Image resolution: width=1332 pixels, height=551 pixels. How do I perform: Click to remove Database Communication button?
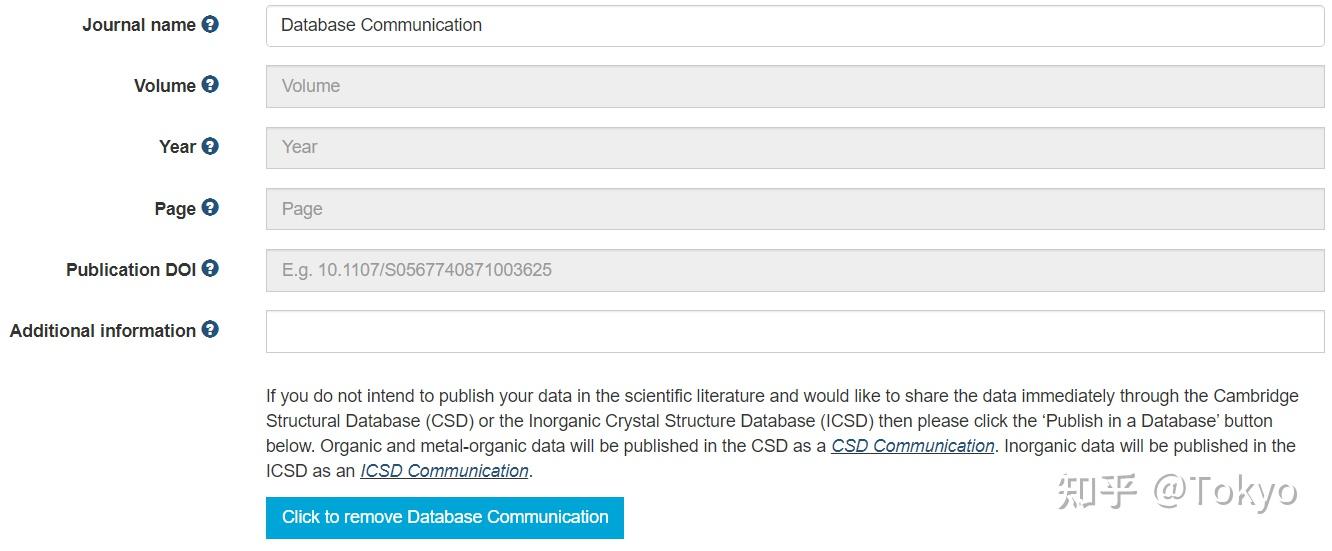coord(444,518)
